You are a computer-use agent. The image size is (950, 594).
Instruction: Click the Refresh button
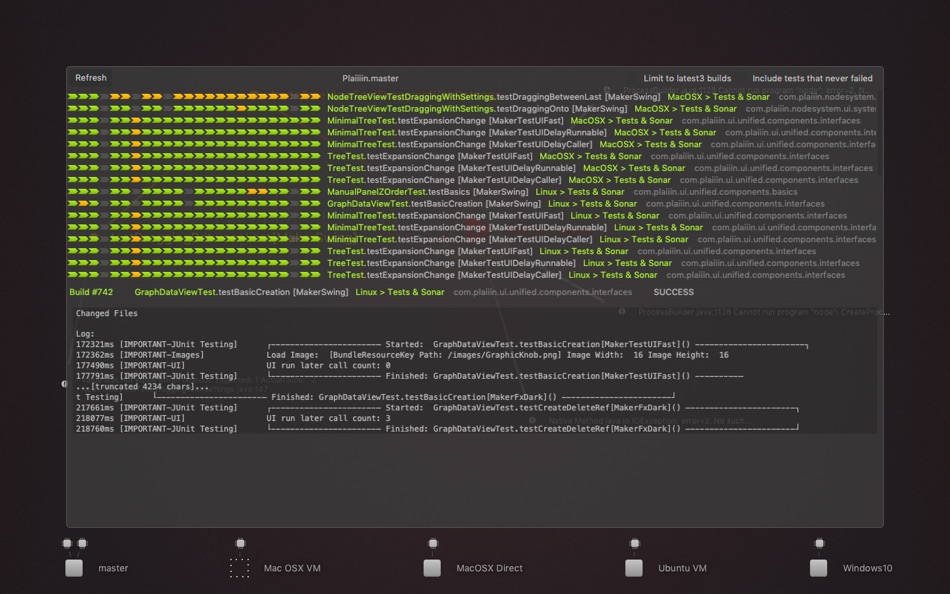[91, 78]
